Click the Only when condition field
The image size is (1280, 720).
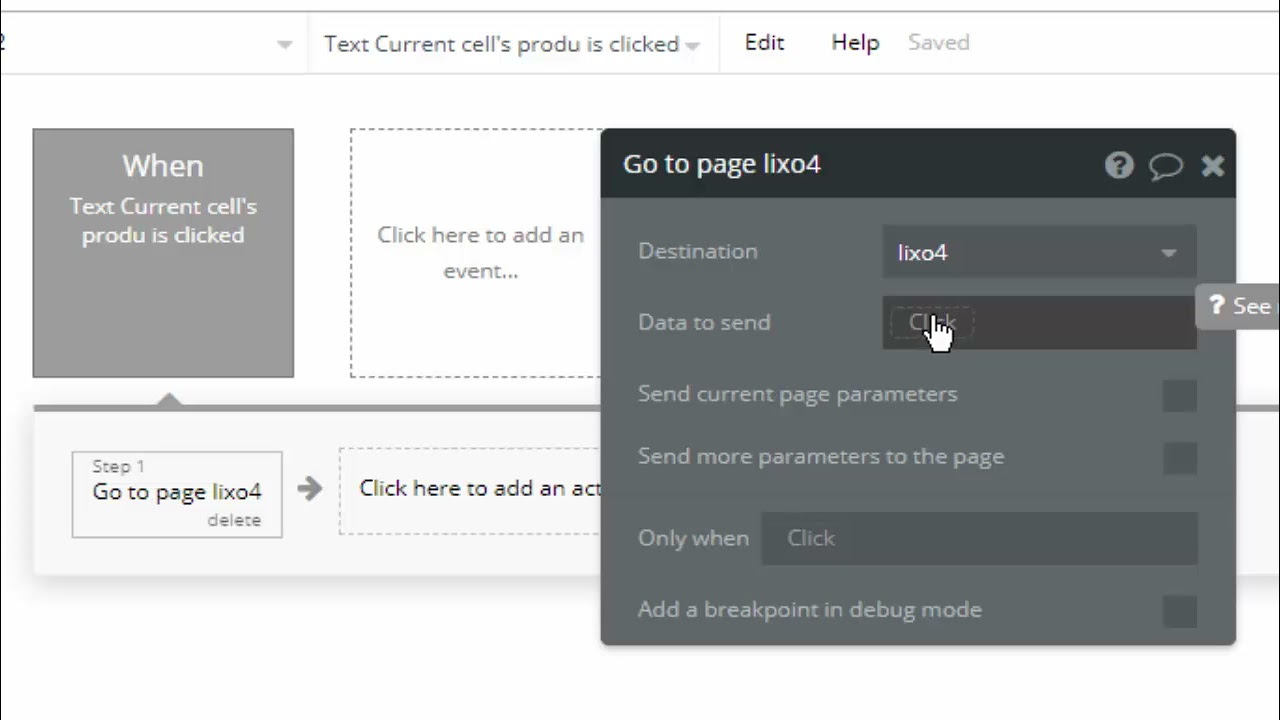tap(979, 538)
